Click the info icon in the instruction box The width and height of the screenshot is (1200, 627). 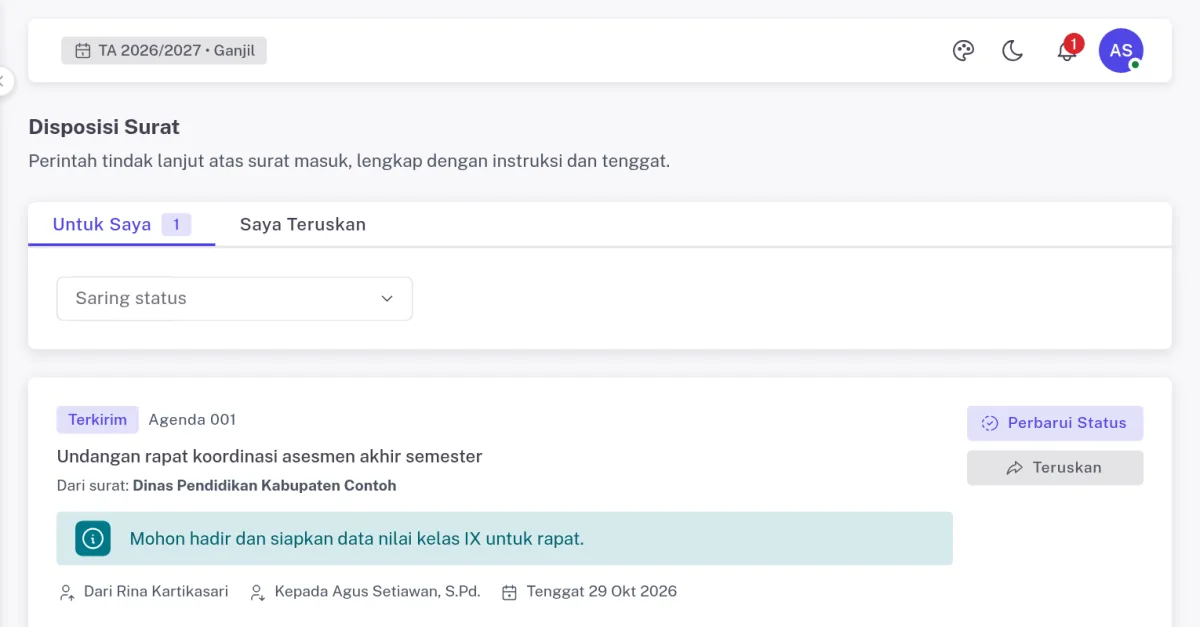93,539
